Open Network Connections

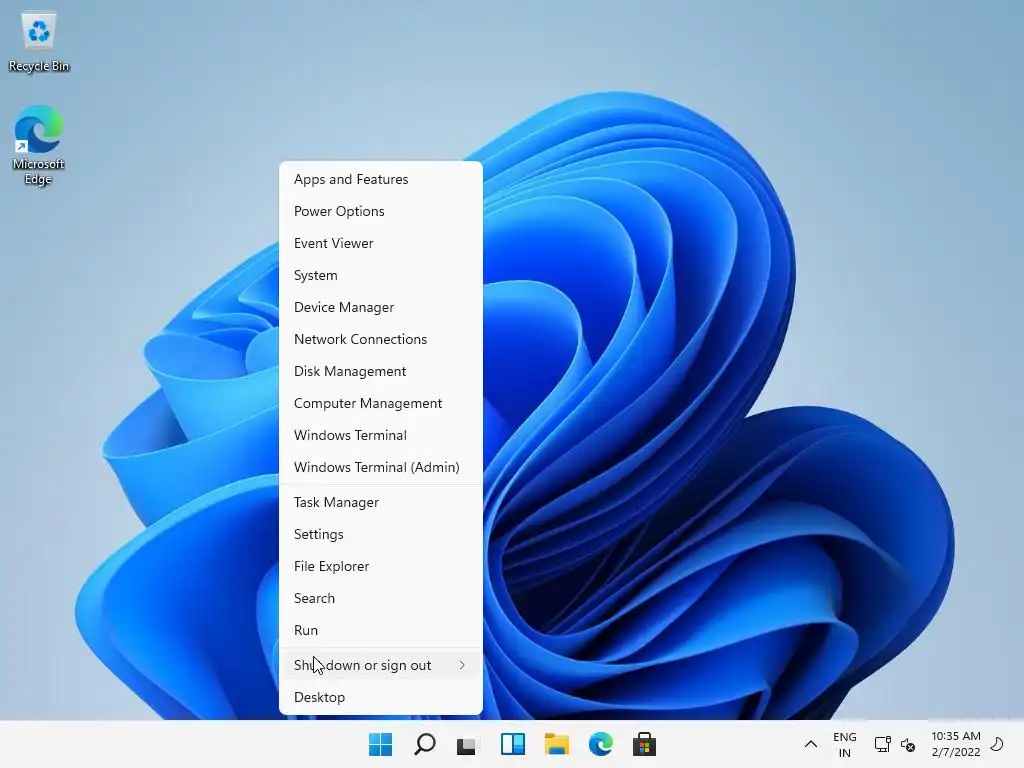[381, 339]
